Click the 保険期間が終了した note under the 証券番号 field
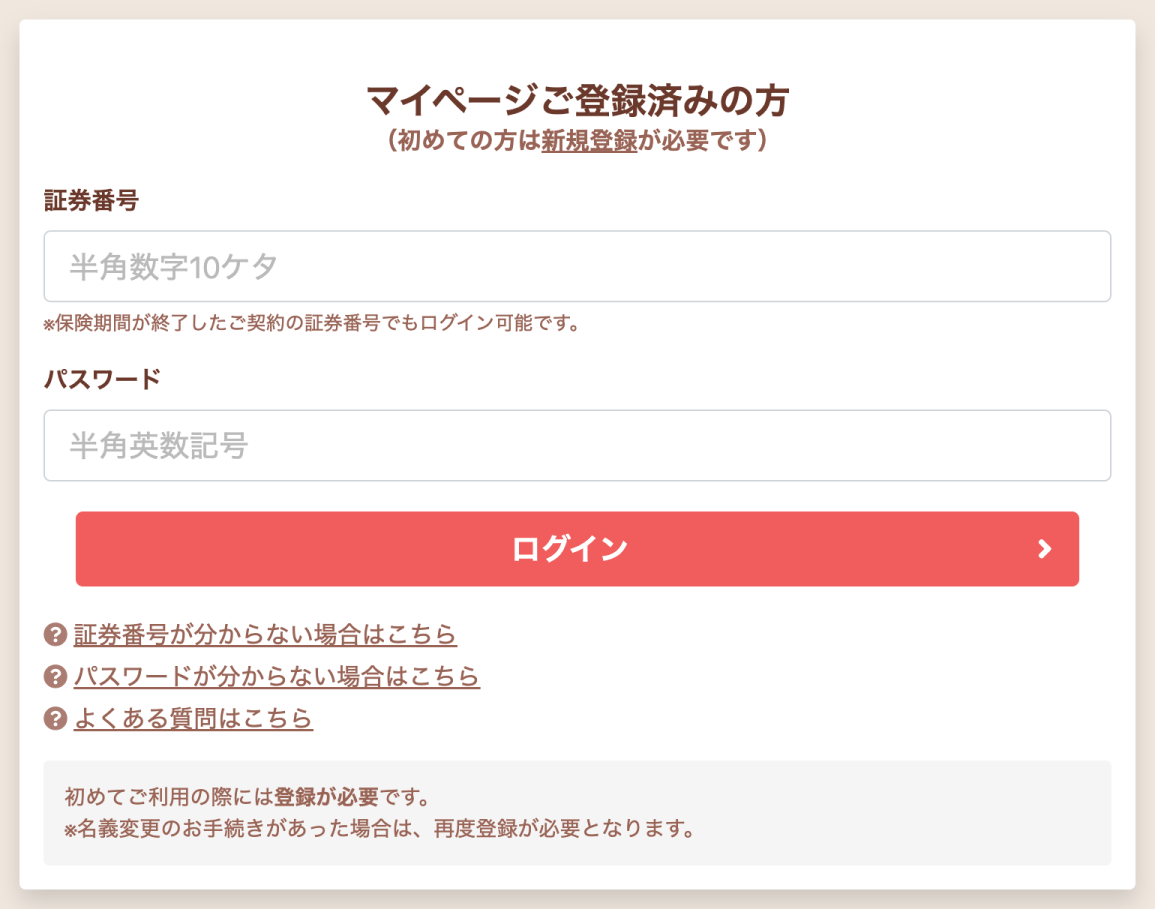This screenshot has height=909, width=1155. (312, 323)
